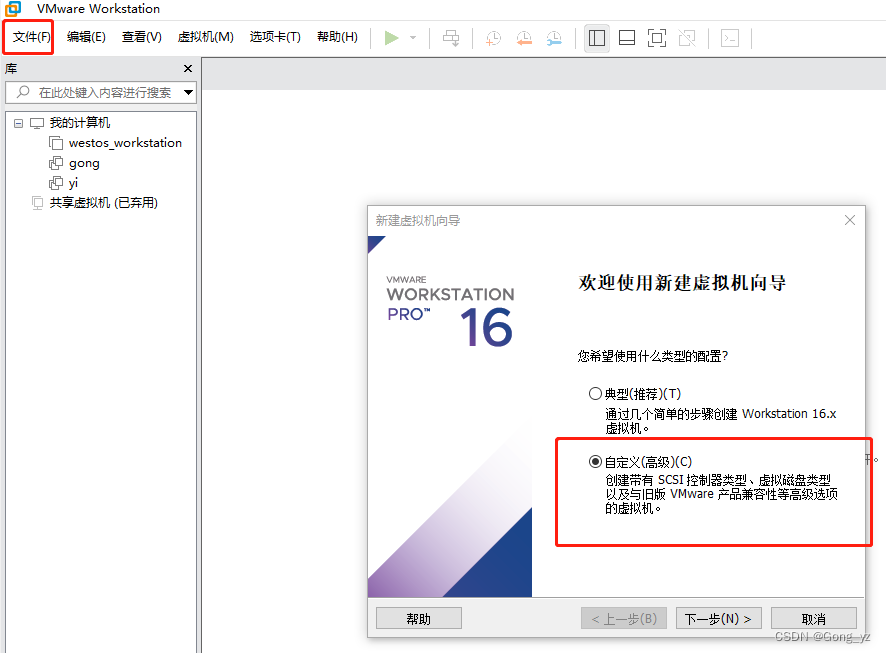Open the snapshot manager wrench icon
Screen dimensions: 886x653
pyautogui.click(x=554, y=38)
